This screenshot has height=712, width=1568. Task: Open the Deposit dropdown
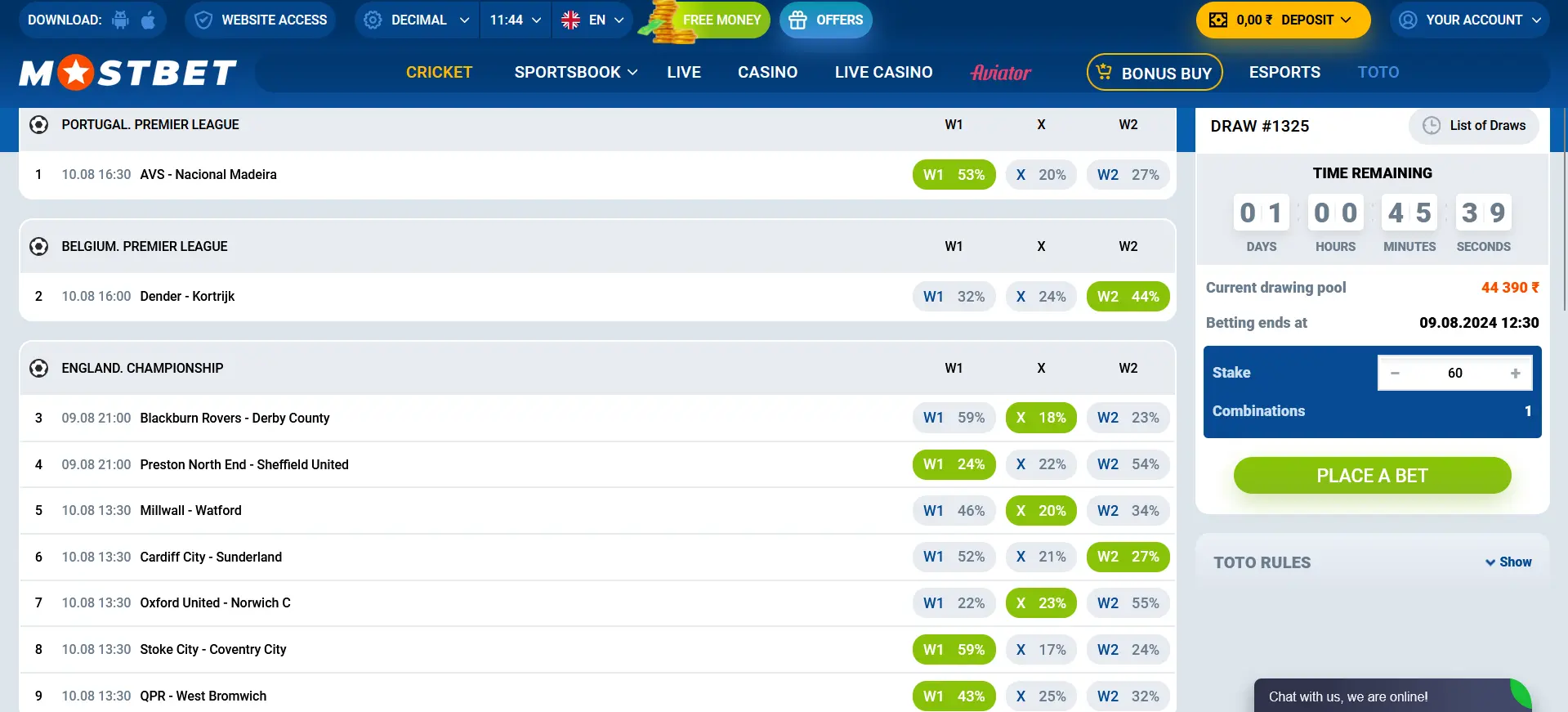(1284, 20)
